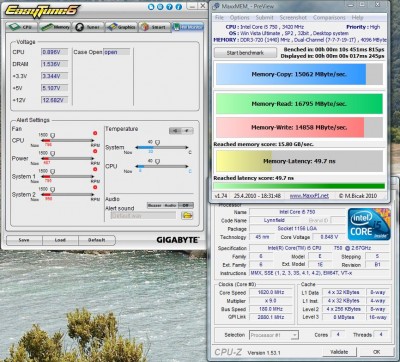
Task: Click the Default button in EasyTune6
Action: [x=97, y=240]
